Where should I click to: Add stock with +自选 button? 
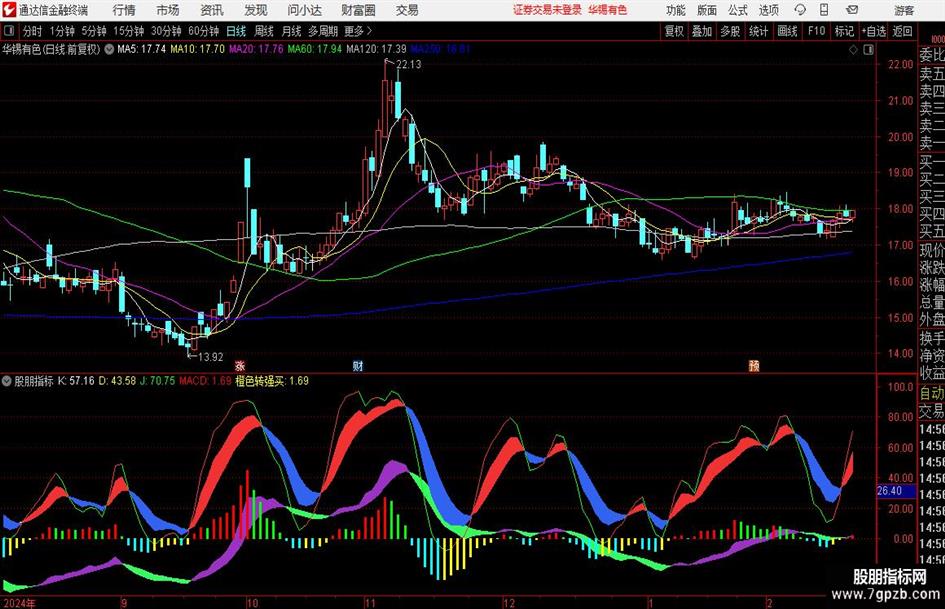click(873, 31)
